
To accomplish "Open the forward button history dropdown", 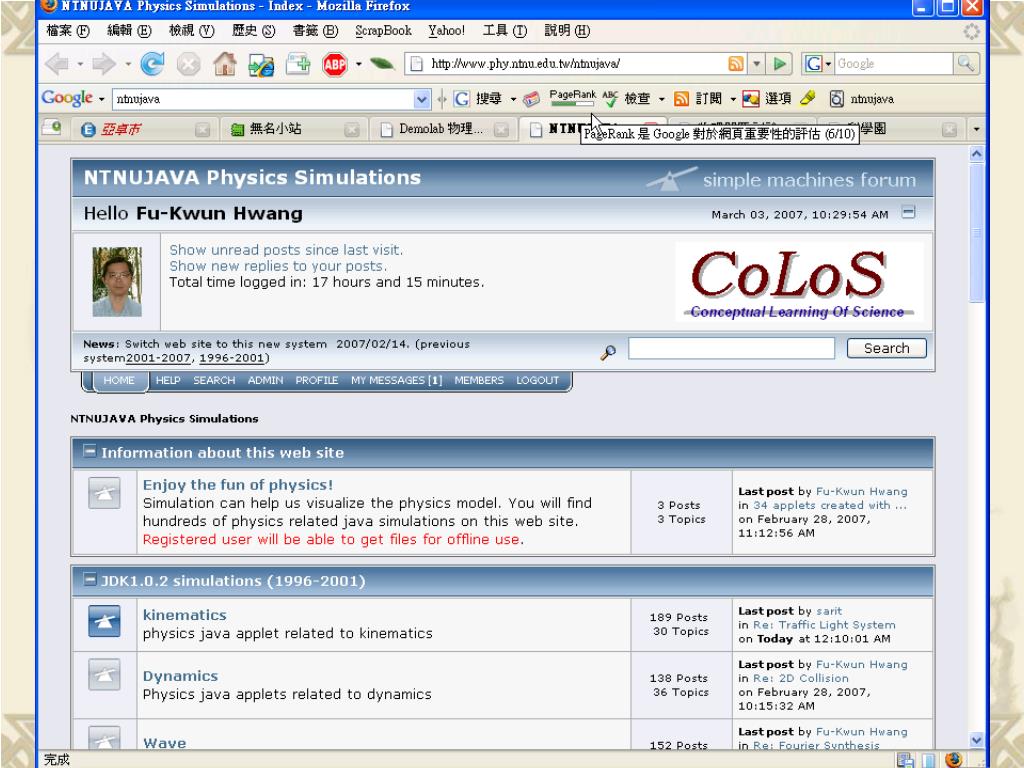I will (x=127, y=64).
